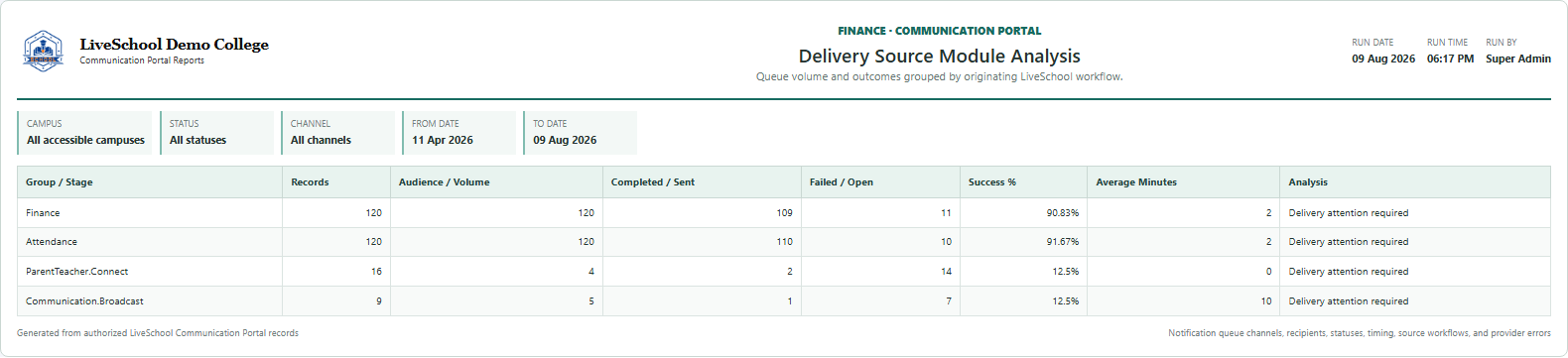Select the 'Finance' row name in the table
Viewport: 1568px width, 358px height.
tap(43, 213)
